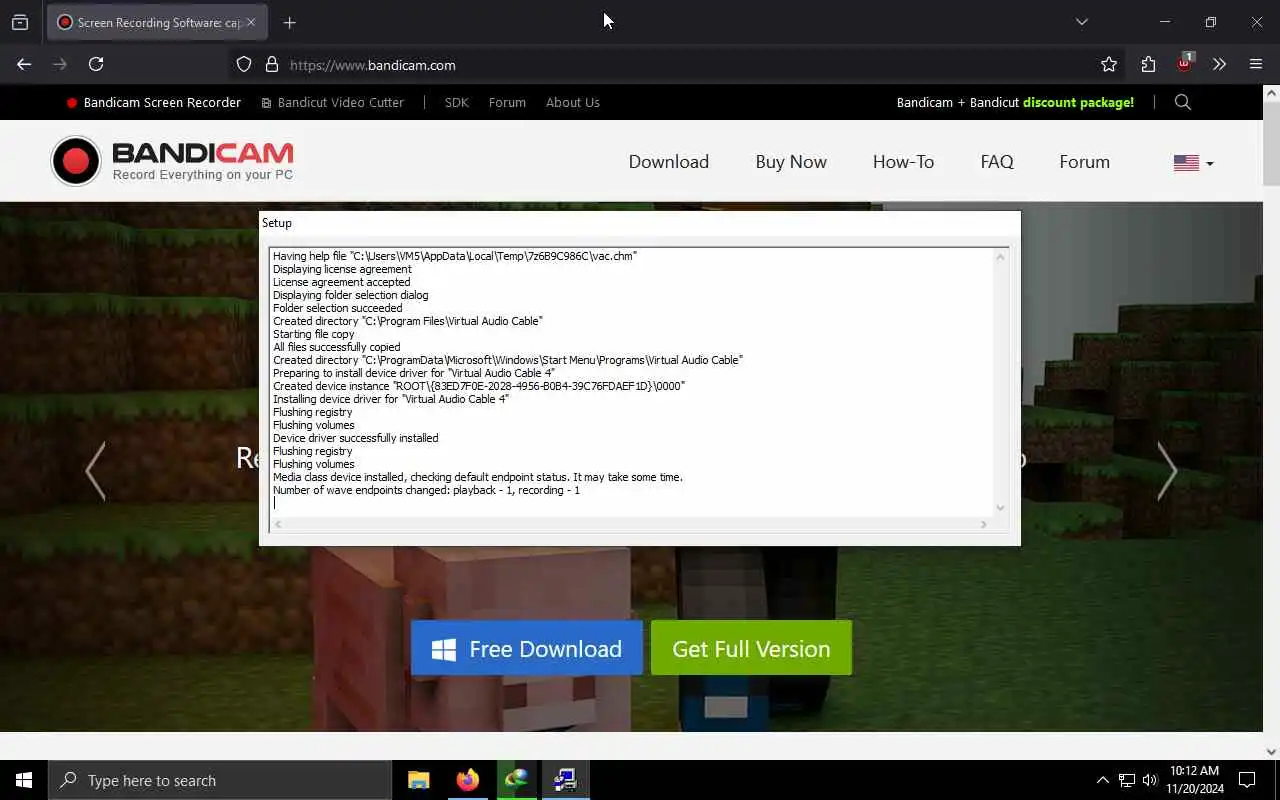Open the Bandicut Video Cutter link
Viewport: 1280px width, 800px height.
coord(333,102)
